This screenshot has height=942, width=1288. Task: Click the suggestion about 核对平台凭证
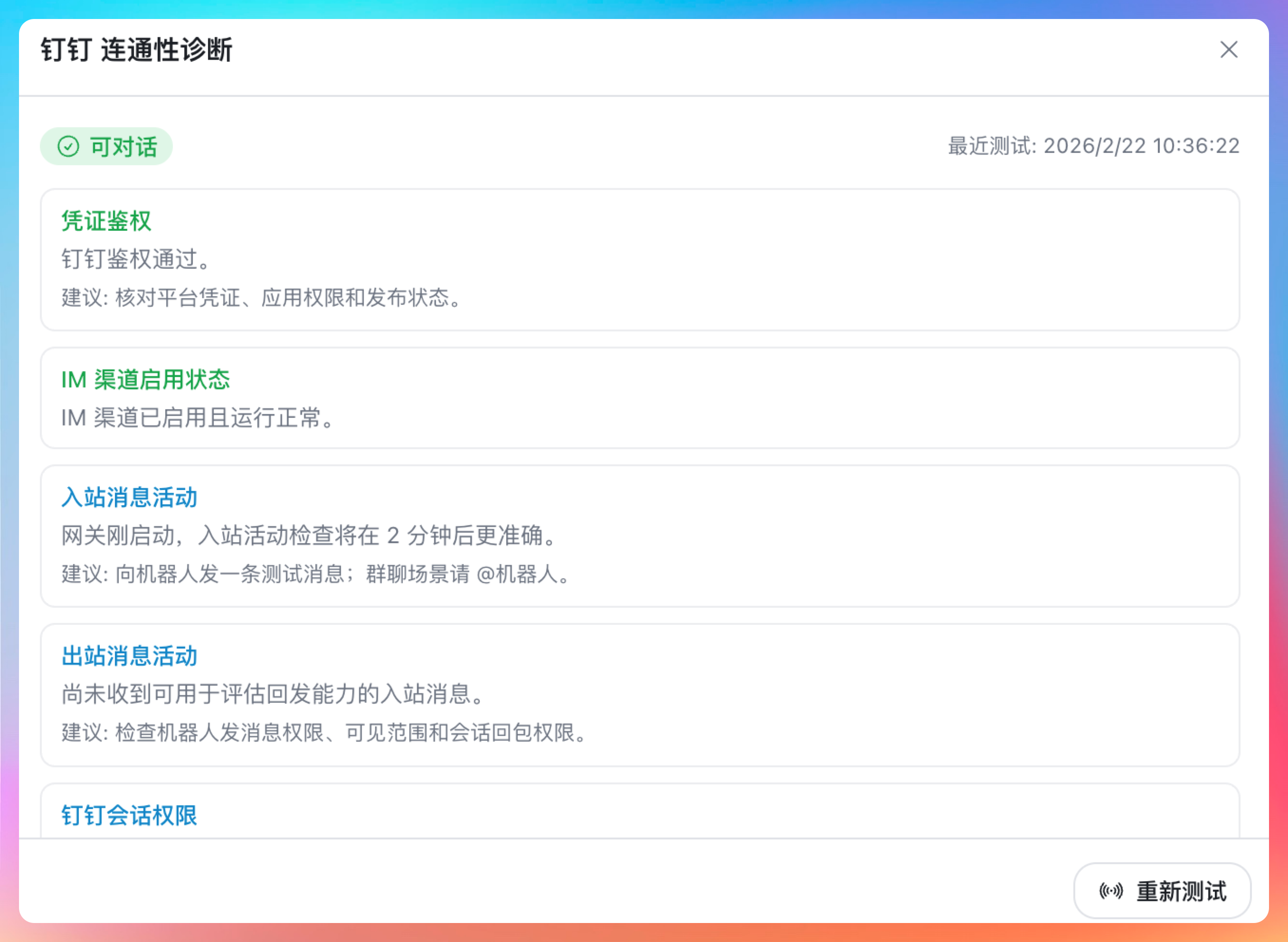point(262,298)
